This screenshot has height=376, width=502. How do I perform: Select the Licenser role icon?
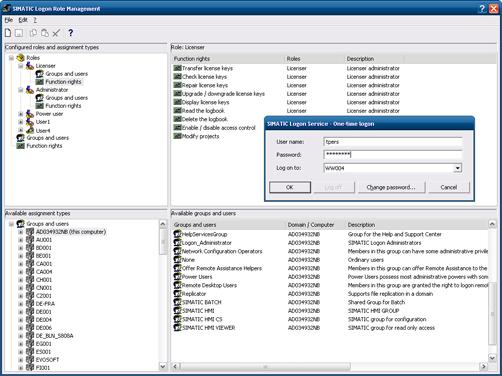tap(30, 66)
